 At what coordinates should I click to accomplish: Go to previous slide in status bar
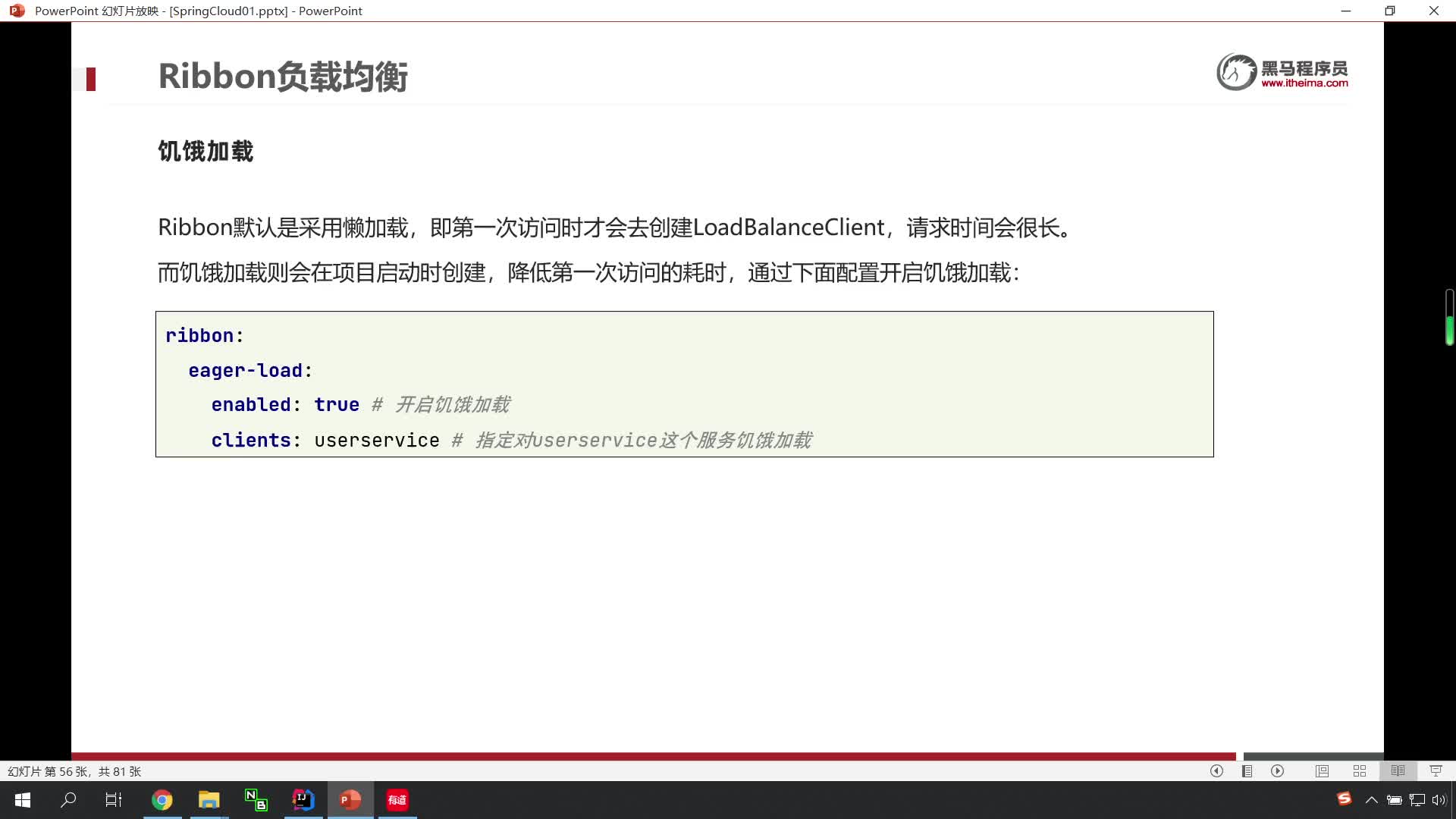tap(1216, 771)
